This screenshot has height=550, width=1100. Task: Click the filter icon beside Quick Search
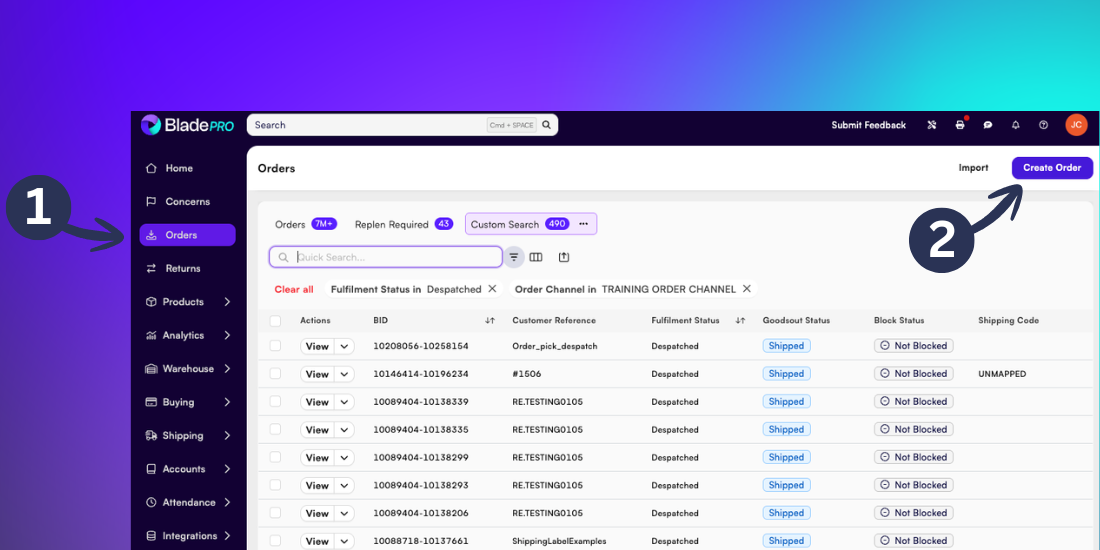[514, 257]
